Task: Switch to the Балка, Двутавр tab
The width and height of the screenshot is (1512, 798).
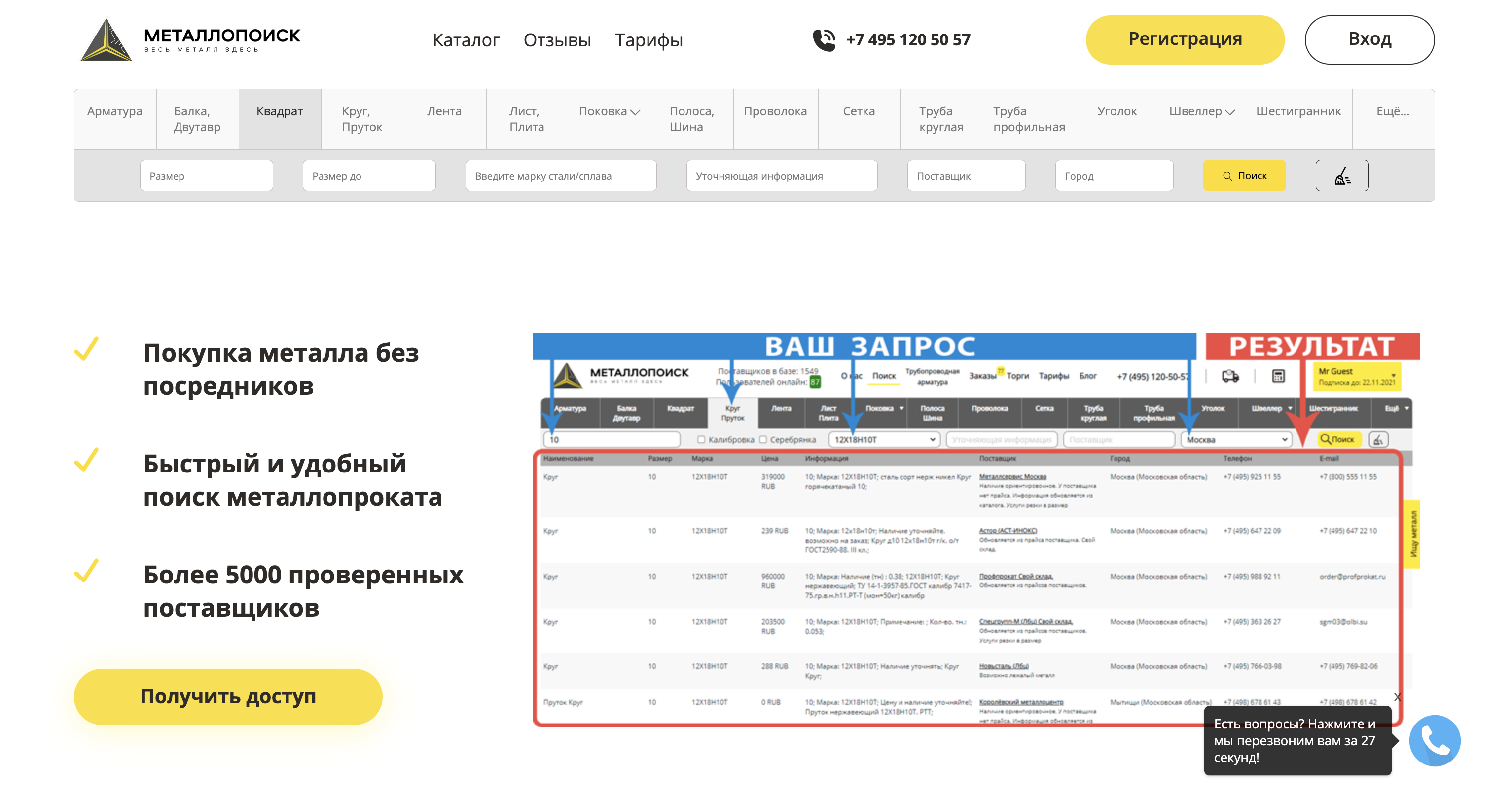Action: point(197,119)
